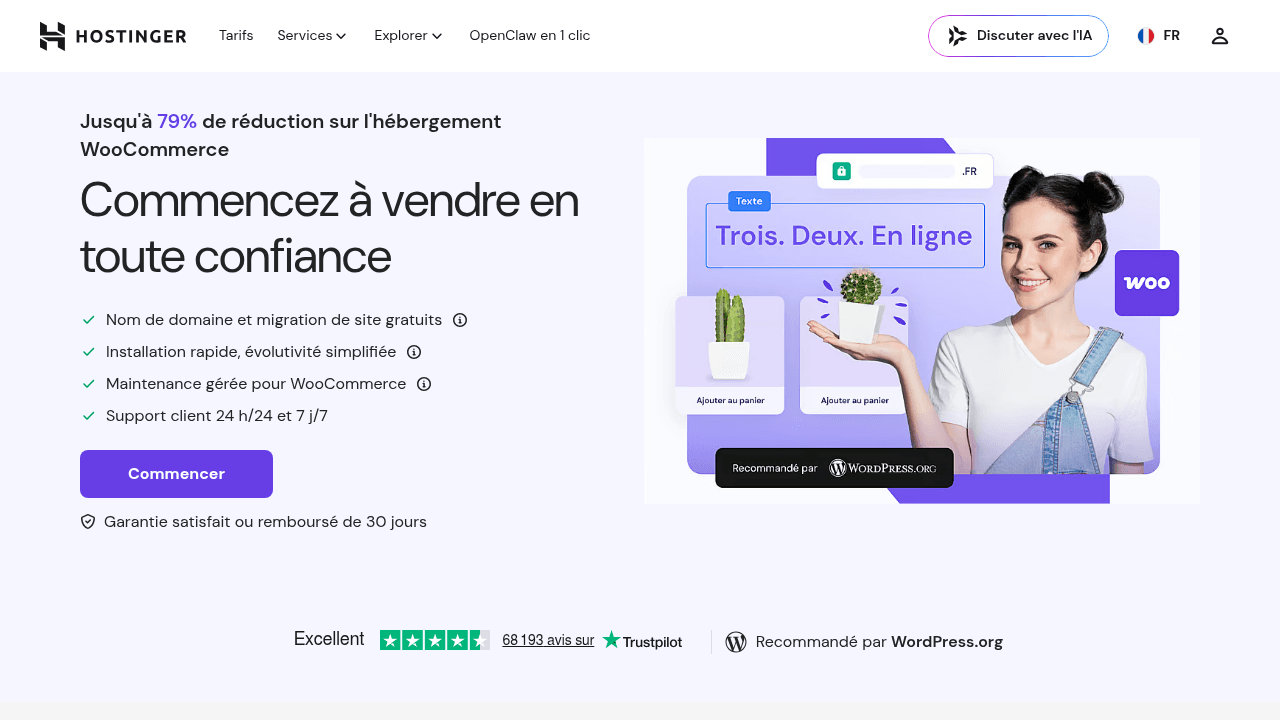Click the .FR domain bar in image

point(905,171)
